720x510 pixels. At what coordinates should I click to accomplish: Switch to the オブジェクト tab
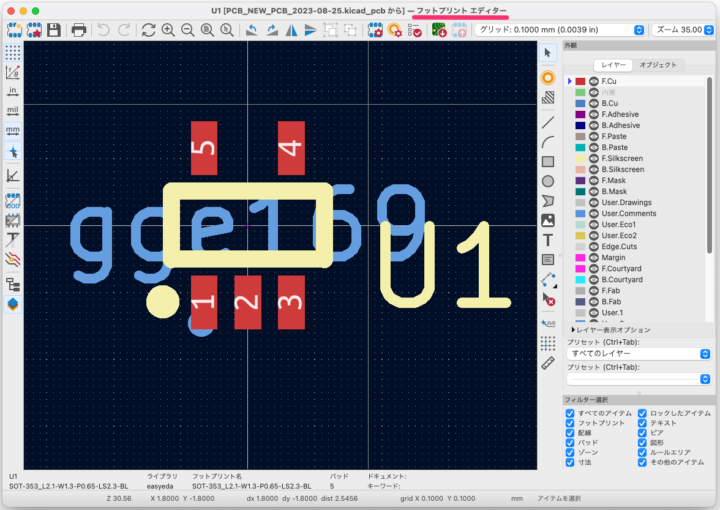657,65
